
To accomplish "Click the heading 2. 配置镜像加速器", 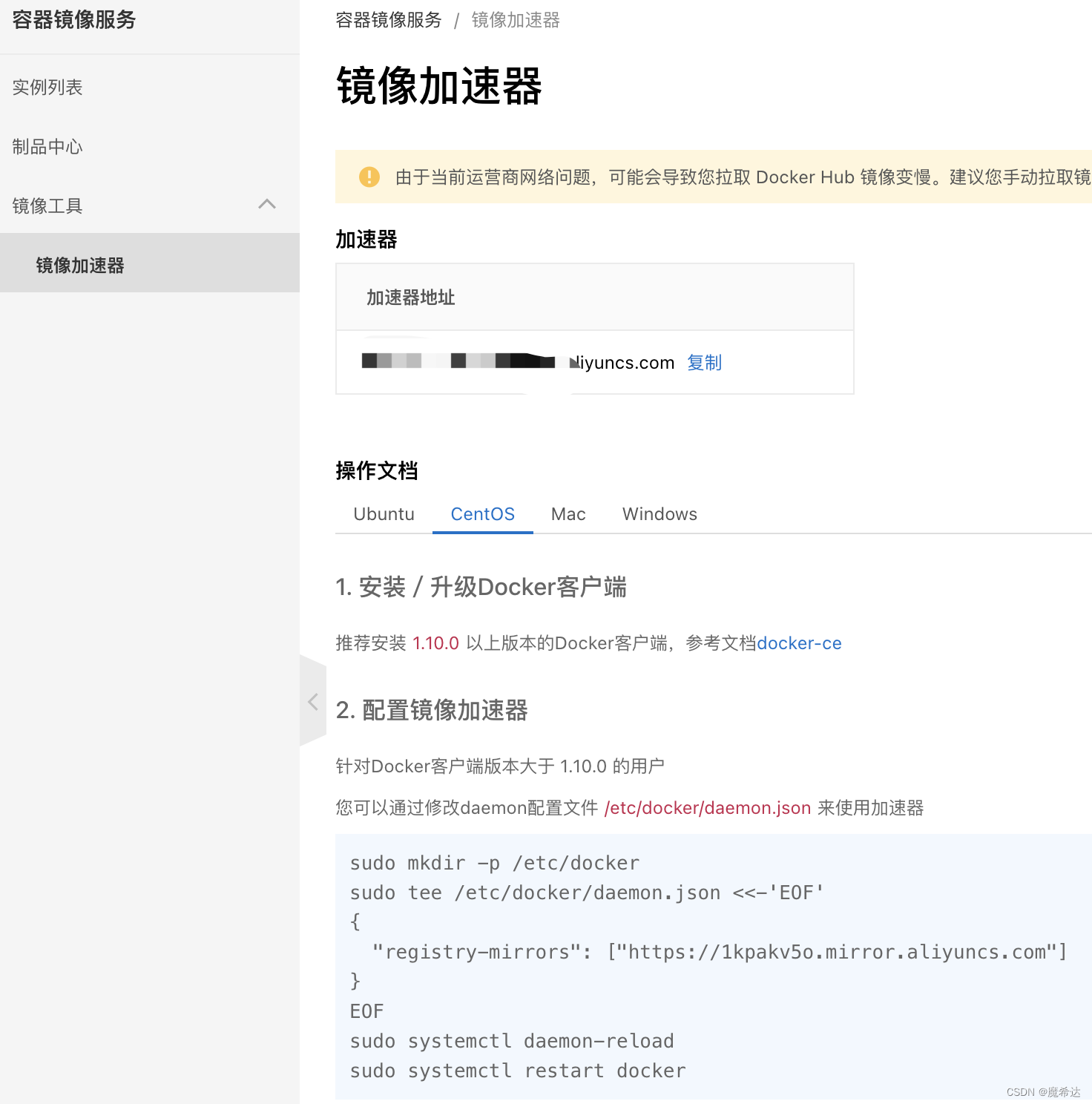I will point(432,710).
